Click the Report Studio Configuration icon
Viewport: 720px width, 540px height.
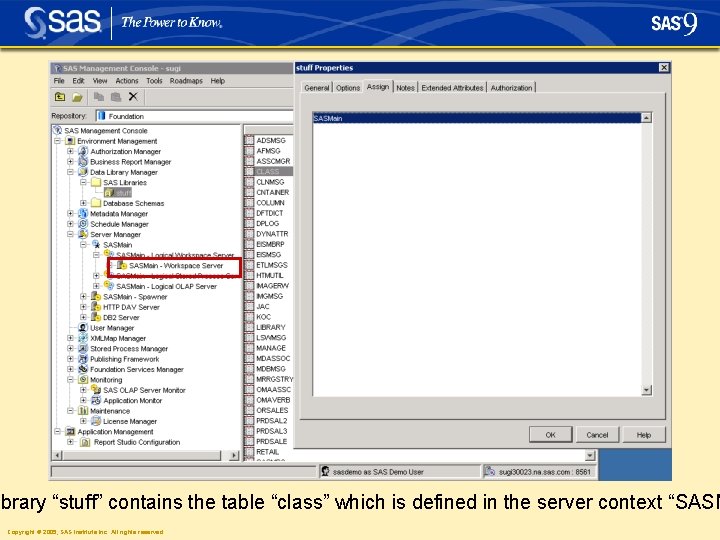pyautogui.click(x=85, y=442)
